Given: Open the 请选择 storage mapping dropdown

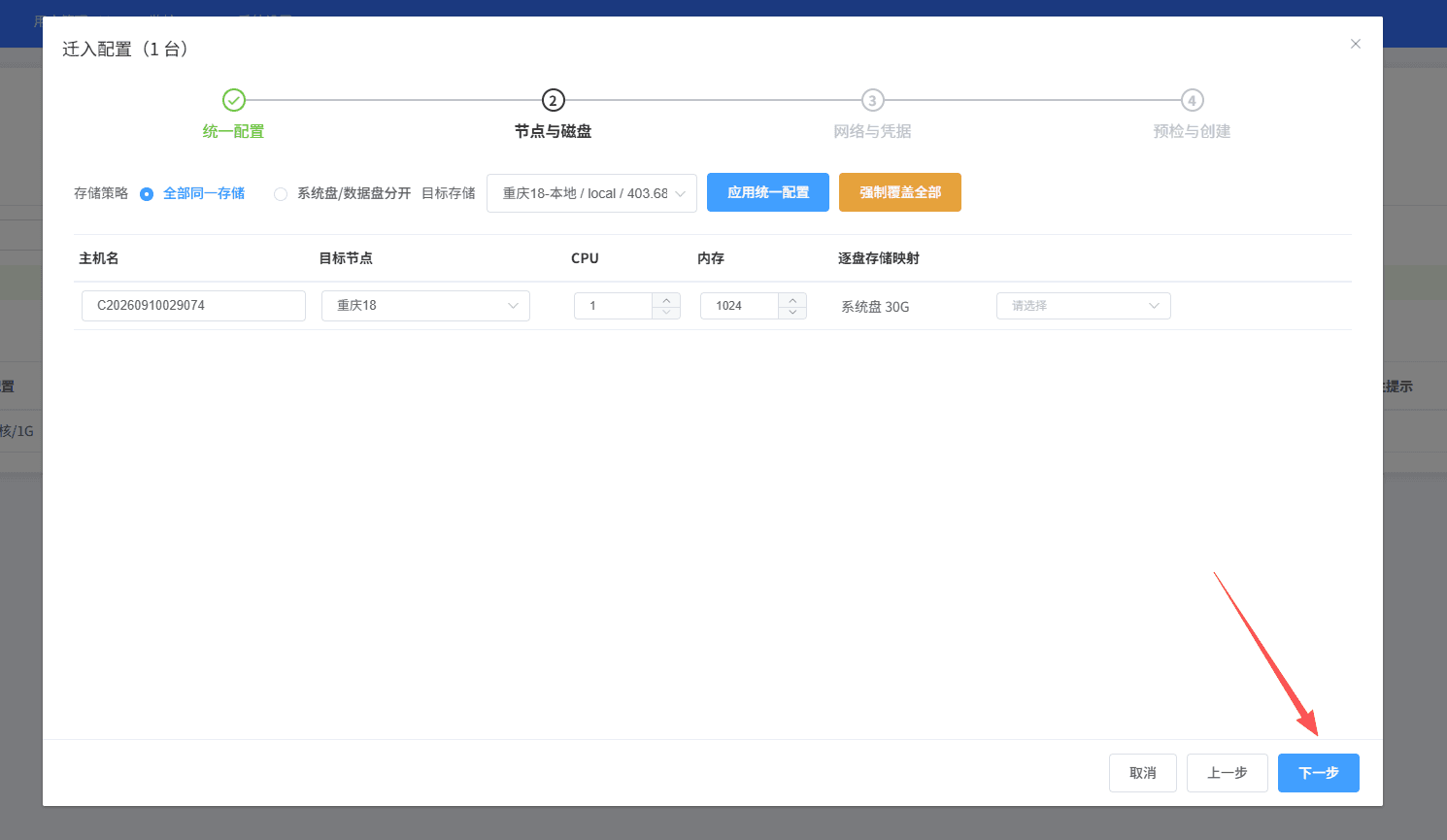Looking at the screenshot, I should (1084, 306).
